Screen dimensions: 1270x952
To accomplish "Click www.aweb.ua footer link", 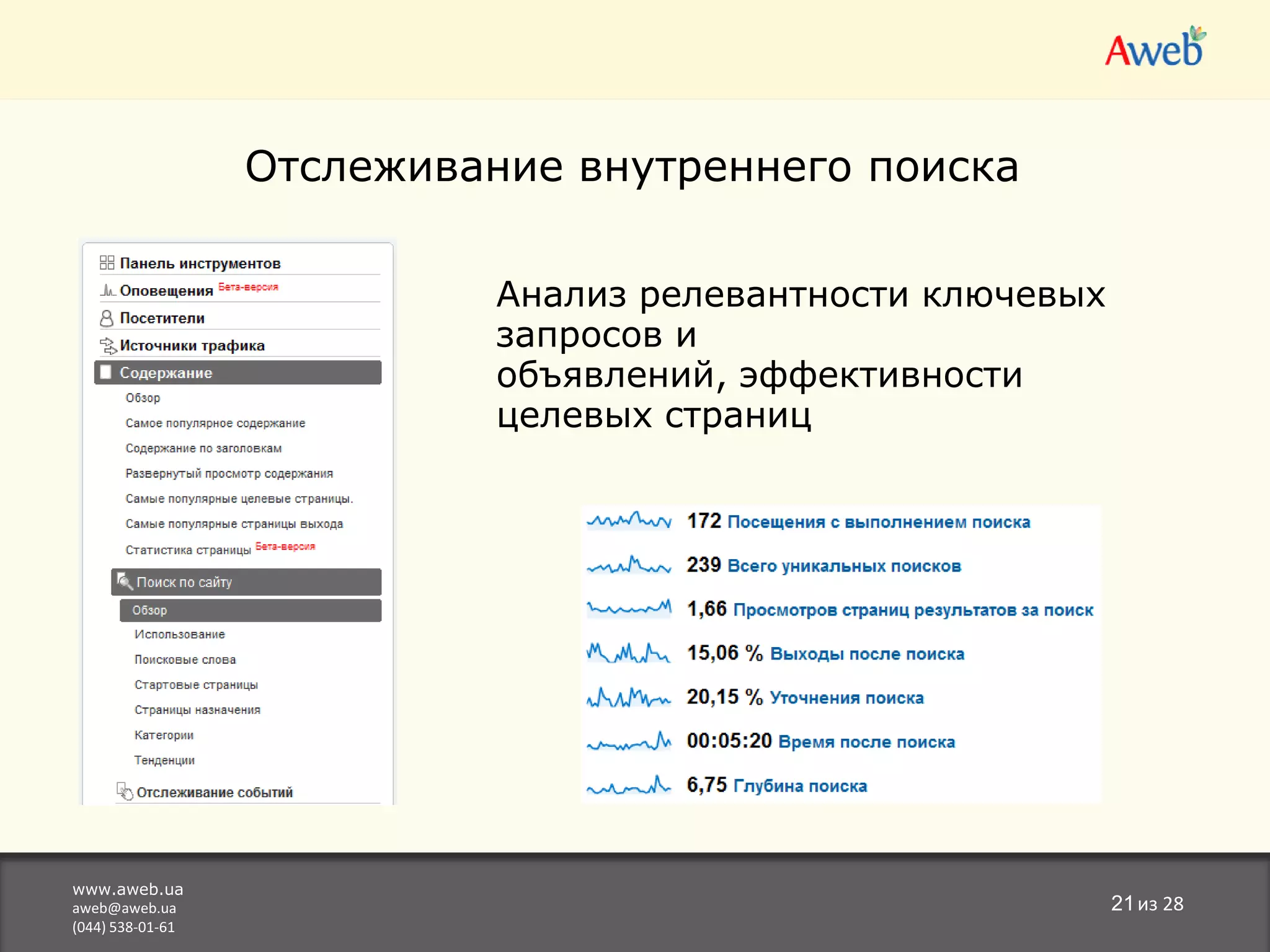I will (128, 889).
